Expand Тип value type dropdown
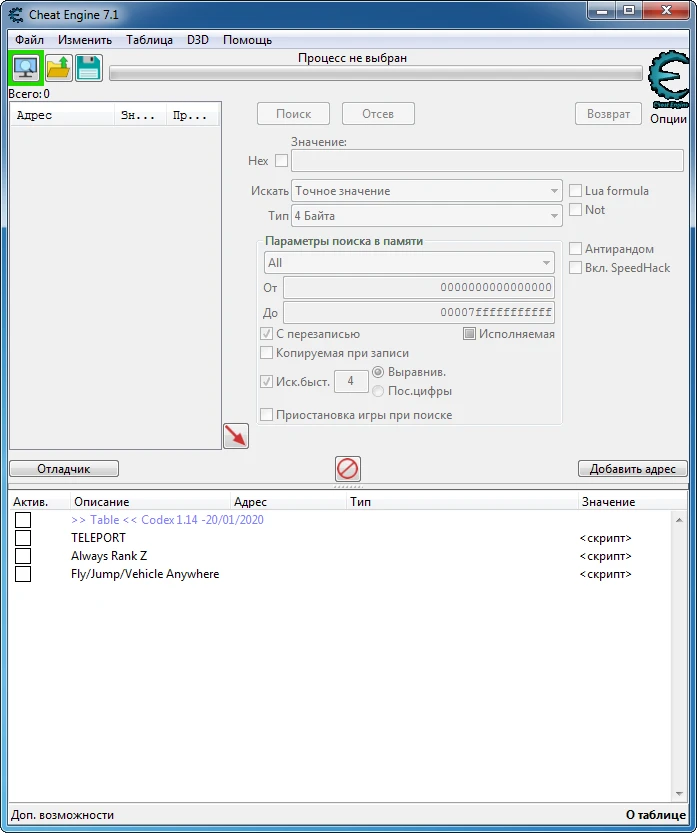 pyautogui.click(x=427, y=216)
